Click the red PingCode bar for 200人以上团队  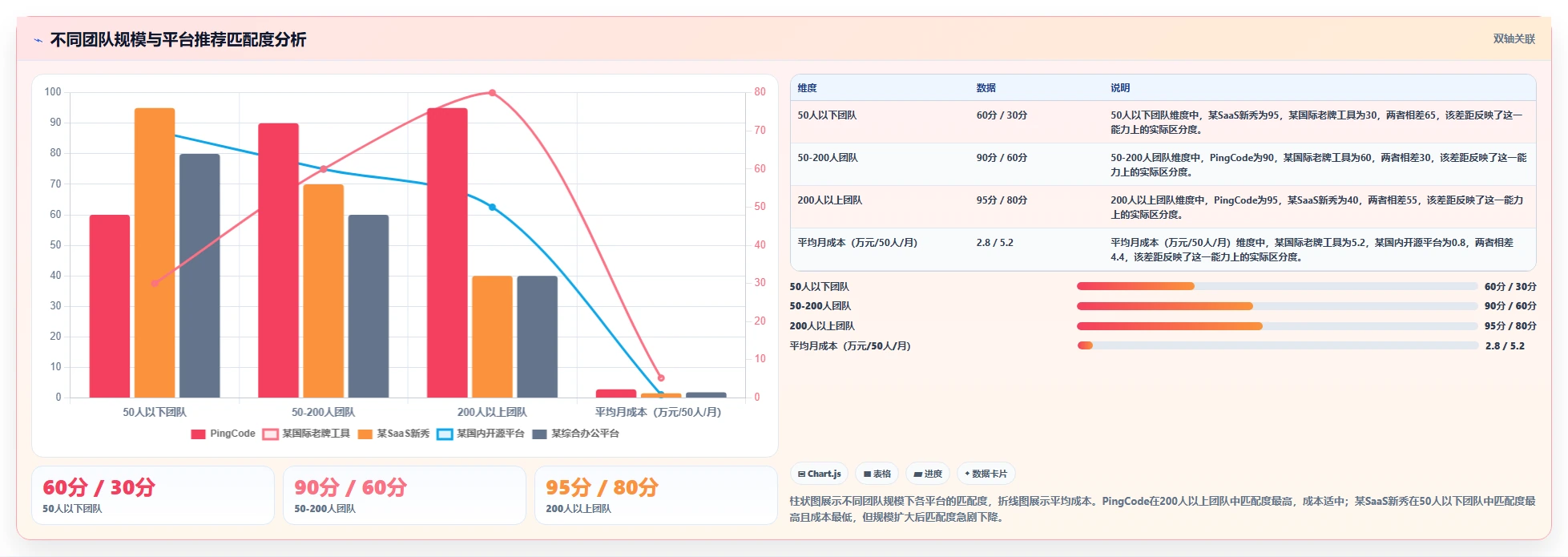(x=447, y=252)
